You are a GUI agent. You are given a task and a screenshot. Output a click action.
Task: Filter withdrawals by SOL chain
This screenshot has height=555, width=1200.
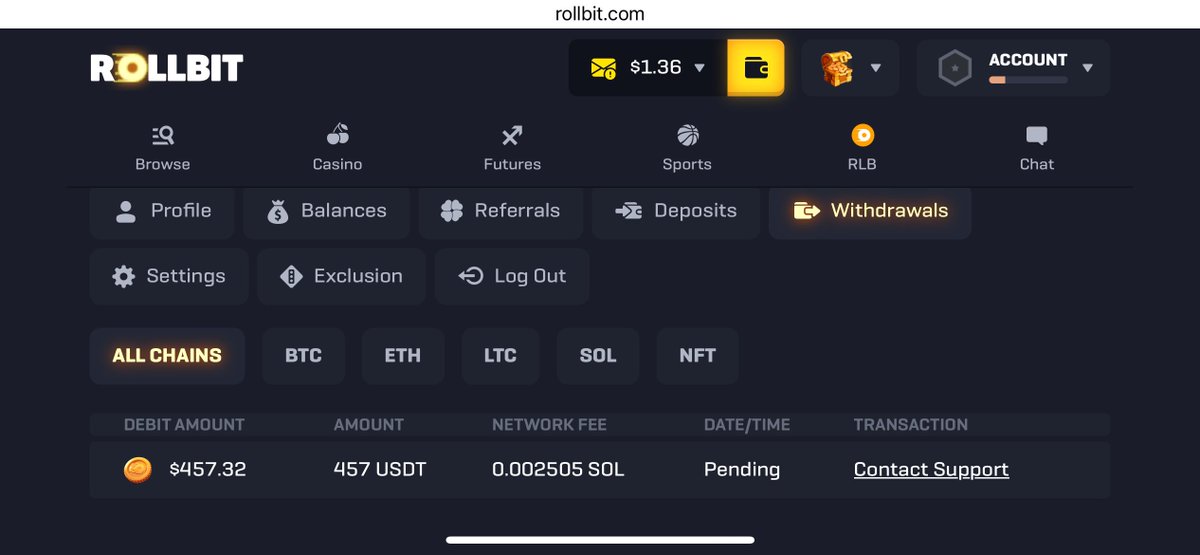pyautogui.click(x=598, y=356)
